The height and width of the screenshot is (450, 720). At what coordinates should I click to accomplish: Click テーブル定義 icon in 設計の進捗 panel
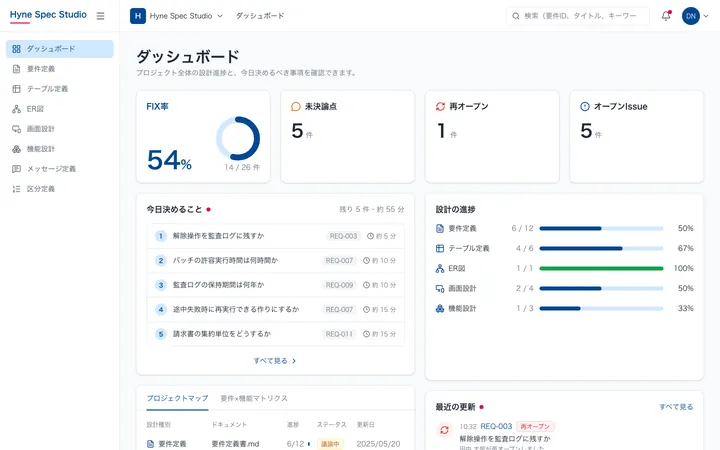[440, 248]
